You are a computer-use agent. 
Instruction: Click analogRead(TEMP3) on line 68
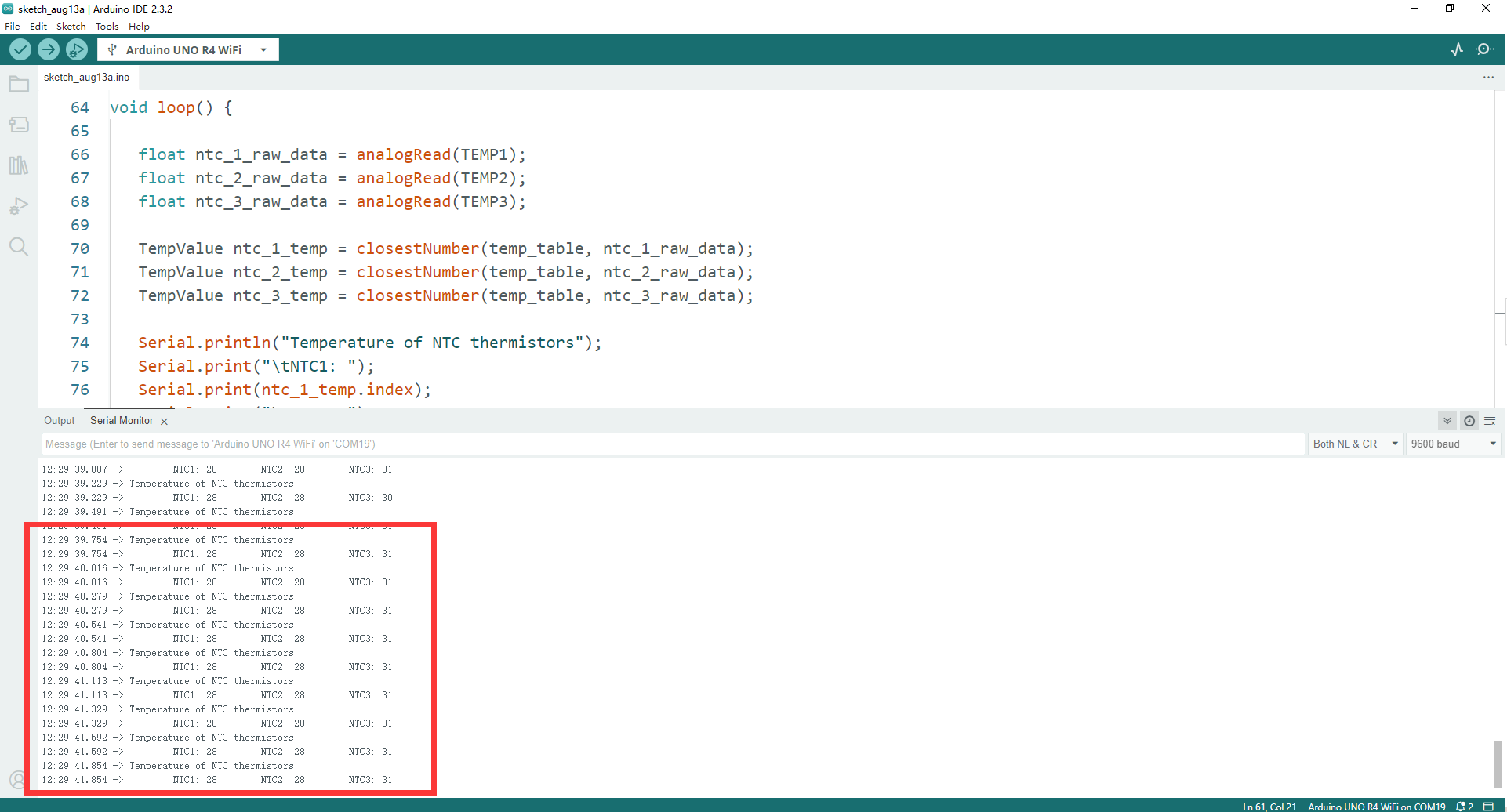tap(438, 201)
